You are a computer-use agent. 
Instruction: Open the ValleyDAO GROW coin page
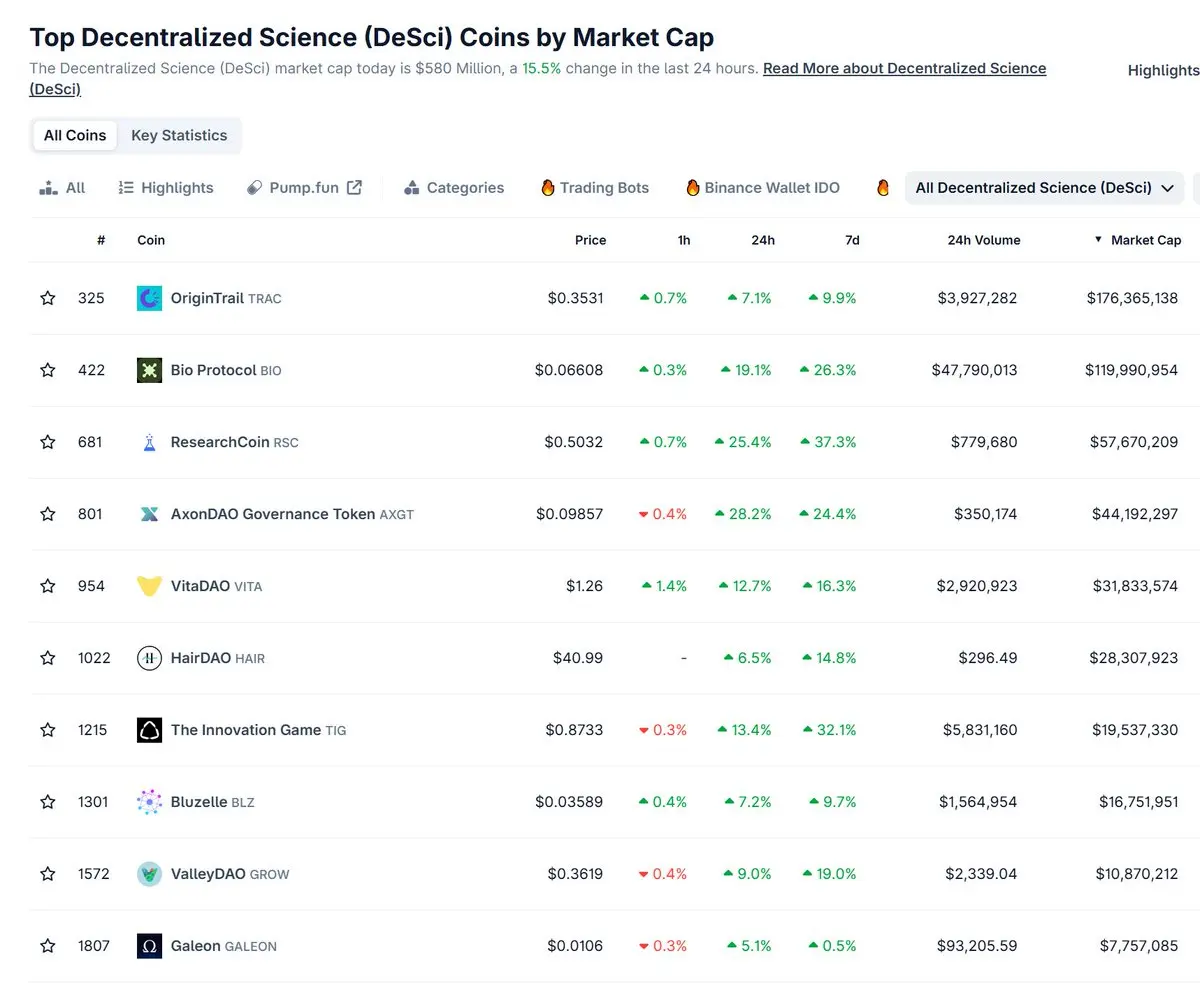(230, 874)
